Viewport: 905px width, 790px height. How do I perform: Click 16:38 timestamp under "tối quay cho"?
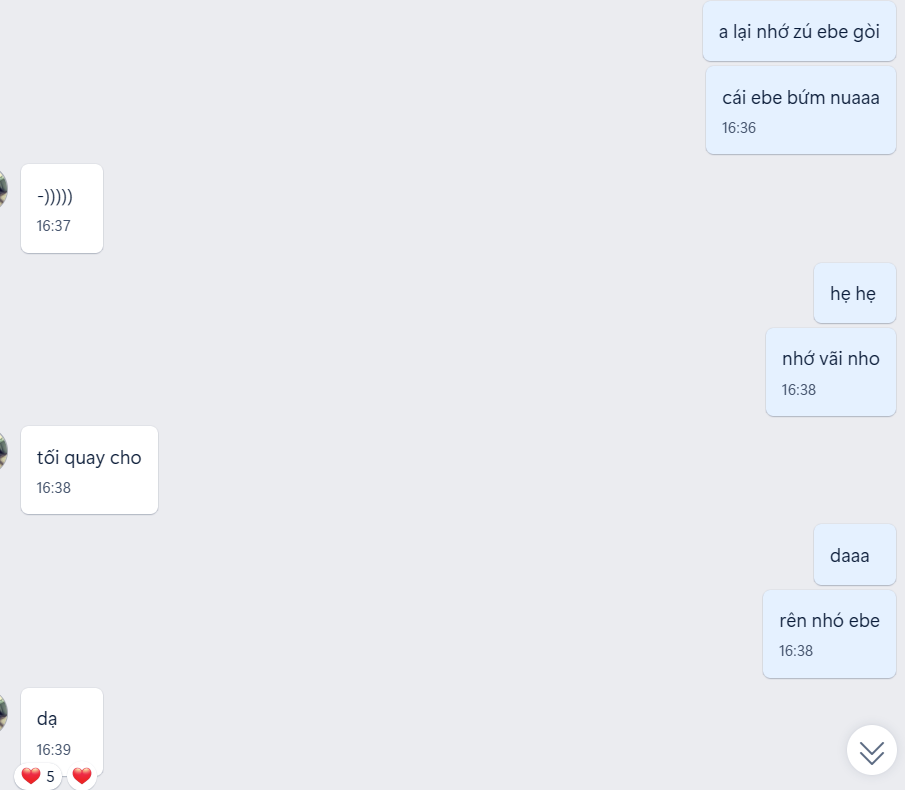pyautogui.click(x=54, y=488)
